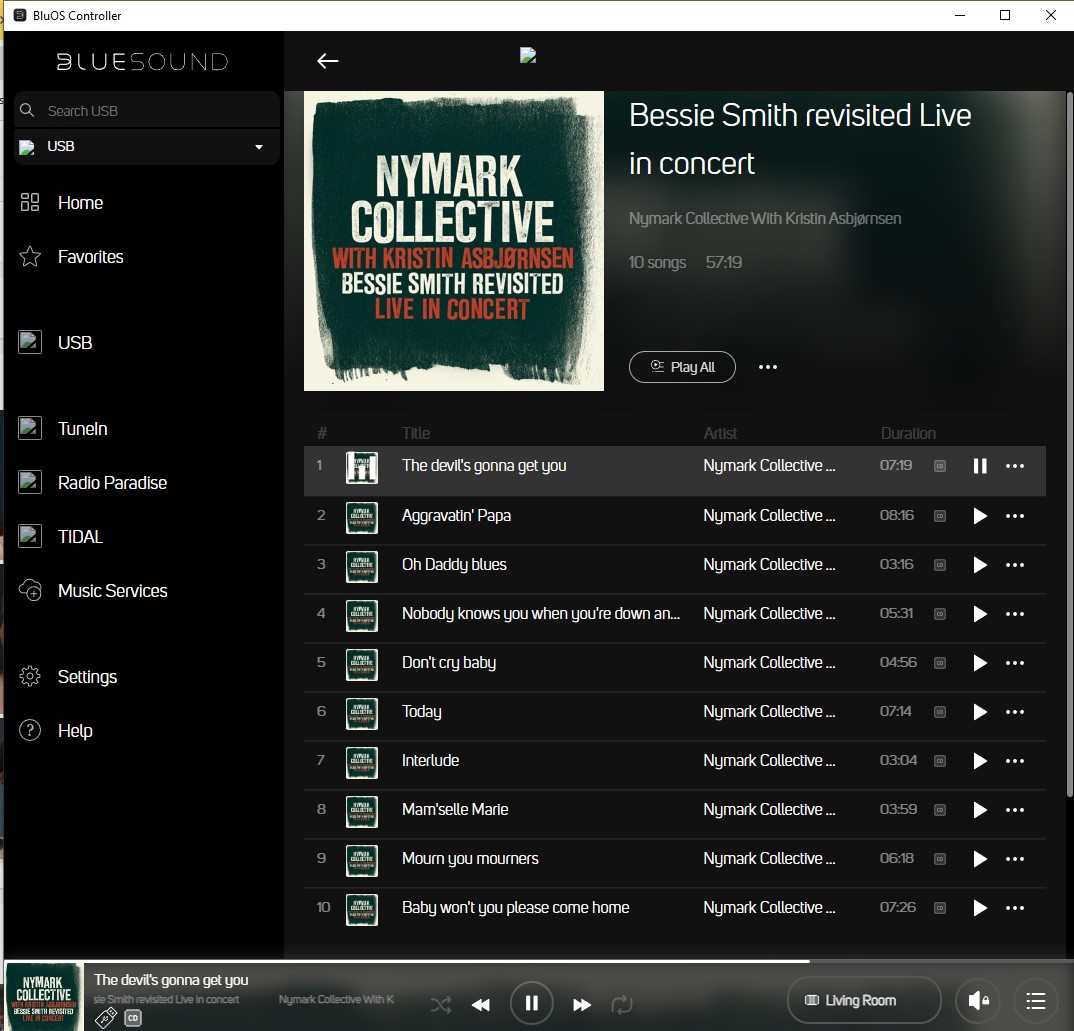Viewport: 1074px width, 1031px height.
Task: Play track Mam'selle Marie
Action: (980, 810)
